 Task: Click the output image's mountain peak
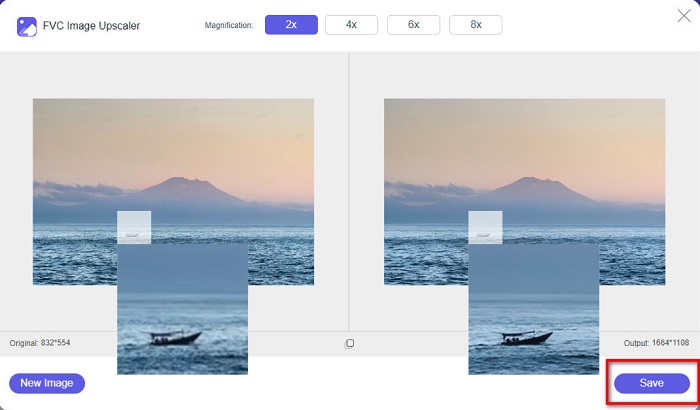click(x=528, y=183)
